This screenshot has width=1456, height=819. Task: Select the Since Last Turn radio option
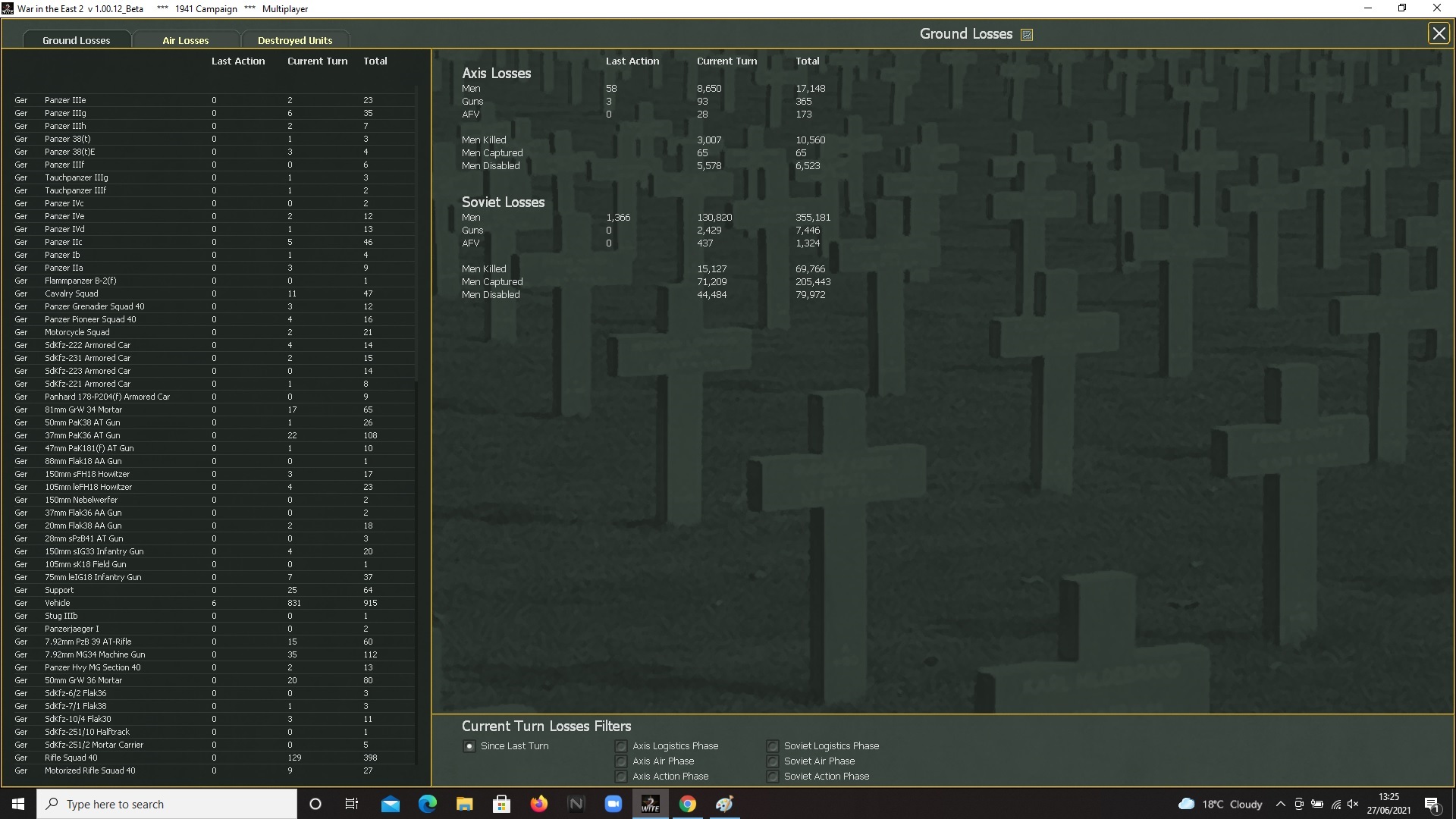[x=469, y=746]
